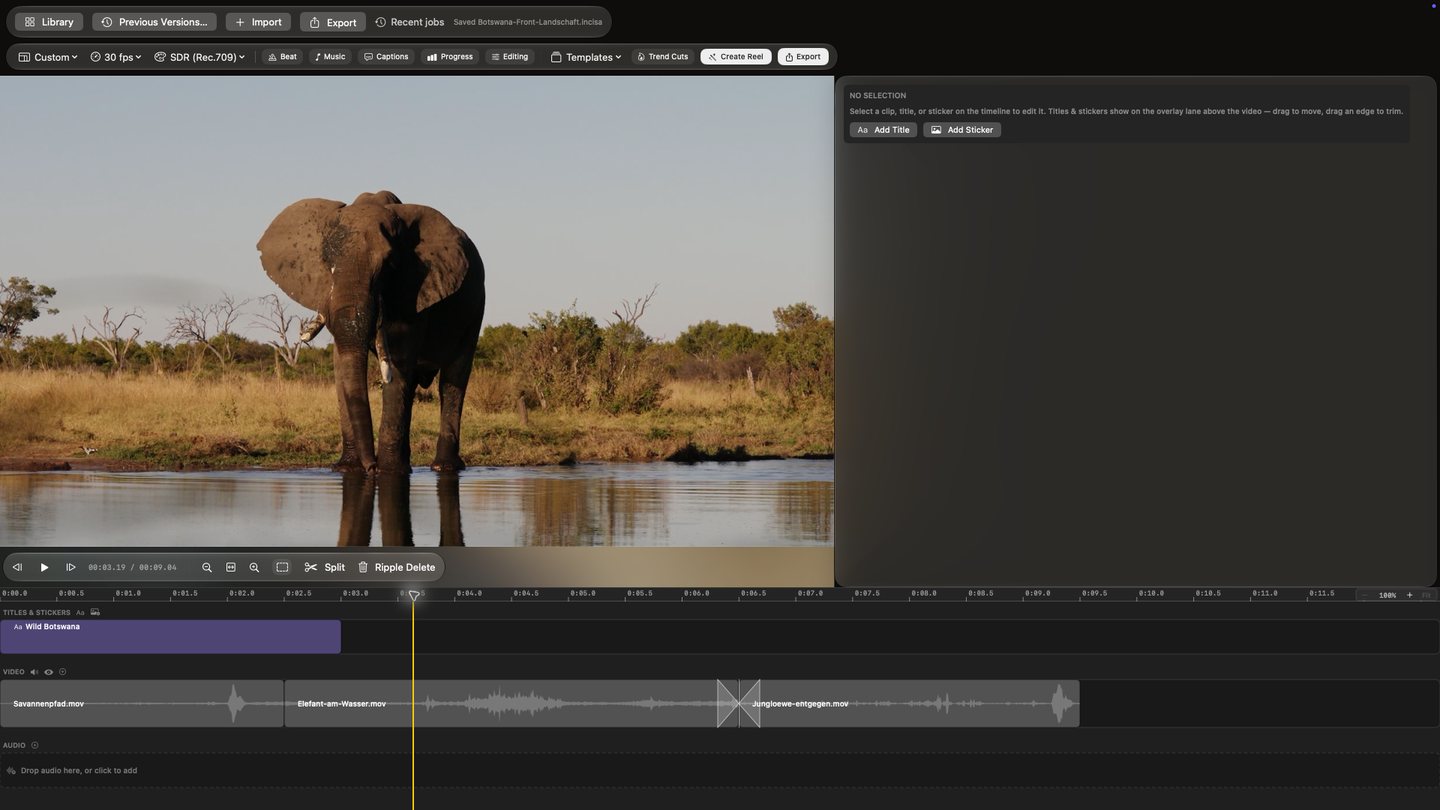Open the Custom aspect ratio dropdown
1440x810 pixels.
48,57
